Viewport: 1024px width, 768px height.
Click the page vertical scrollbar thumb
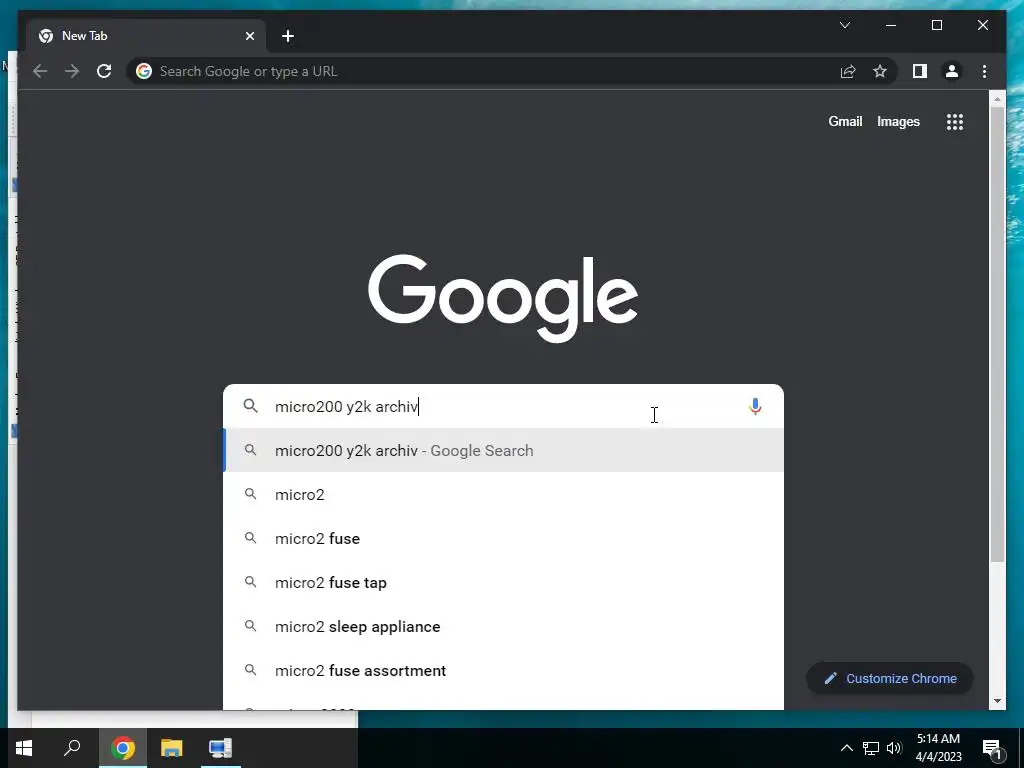[x=997, y=333]
